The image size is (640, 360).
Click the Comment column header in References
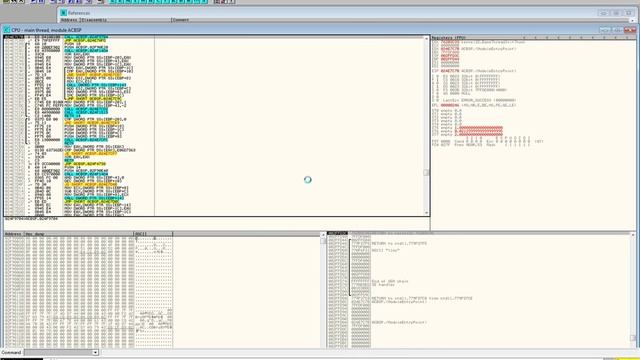pyautogui.click(x=400, y=20)
